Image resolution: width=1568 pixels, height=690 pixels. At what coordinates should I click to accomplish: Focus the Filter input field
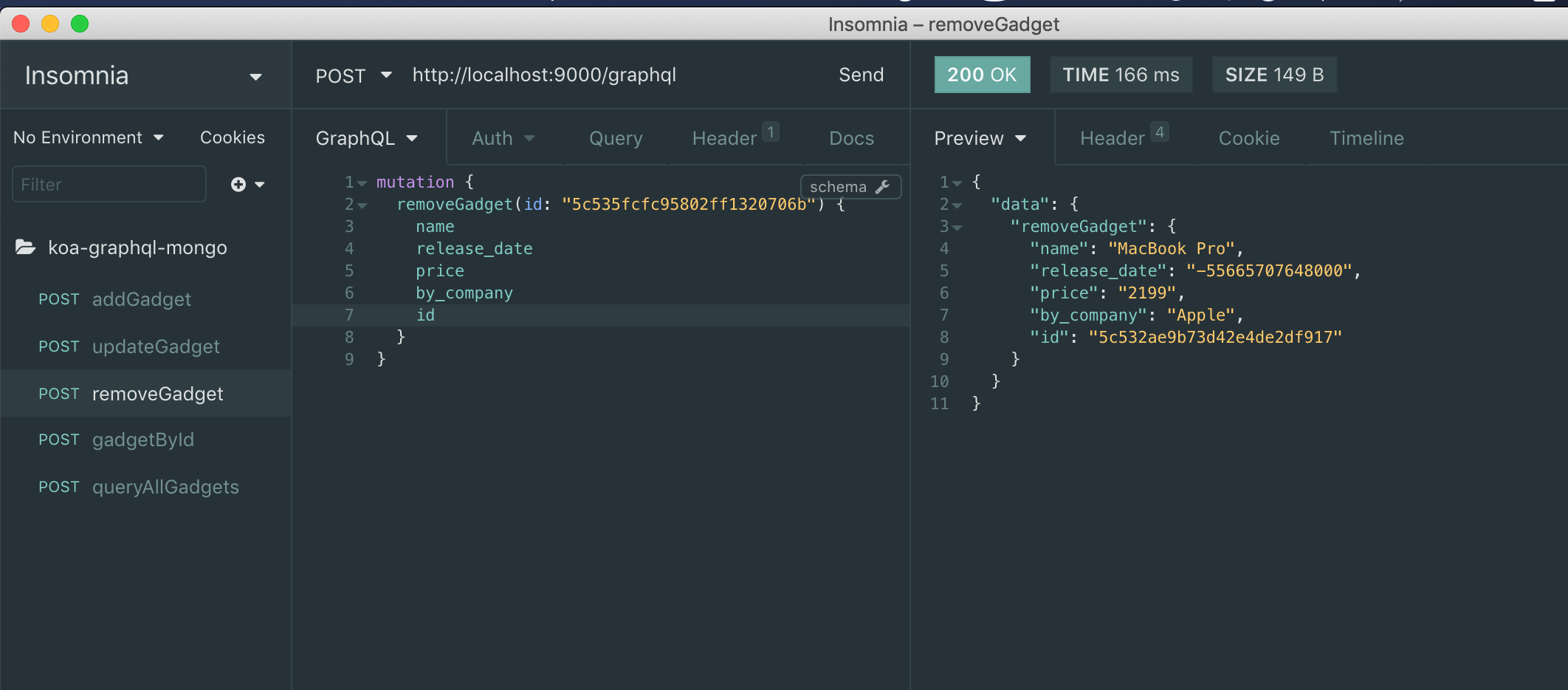tap(109, 184)
